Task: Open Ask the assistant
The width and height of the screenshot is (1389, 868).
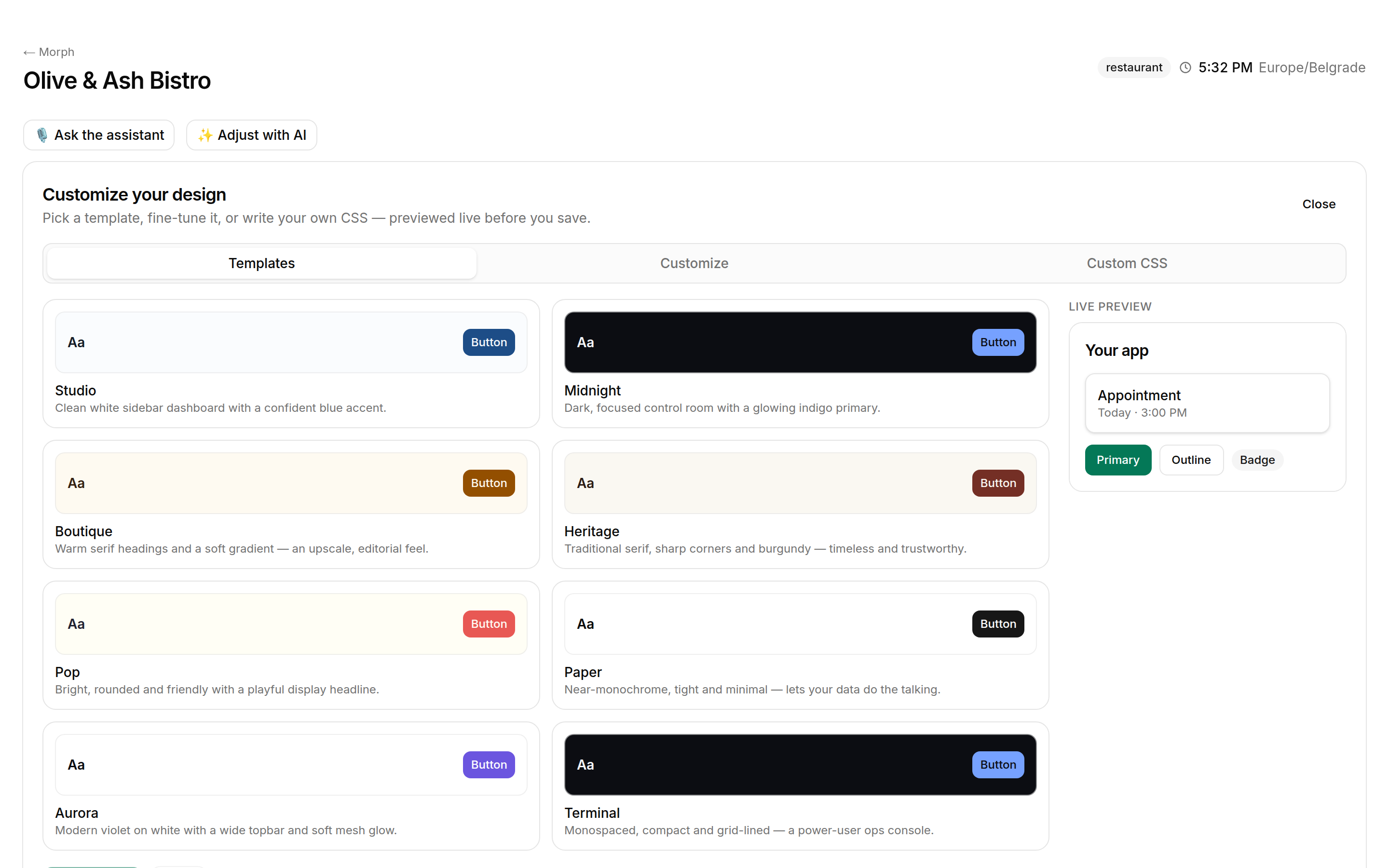Action: coord(99,135)
